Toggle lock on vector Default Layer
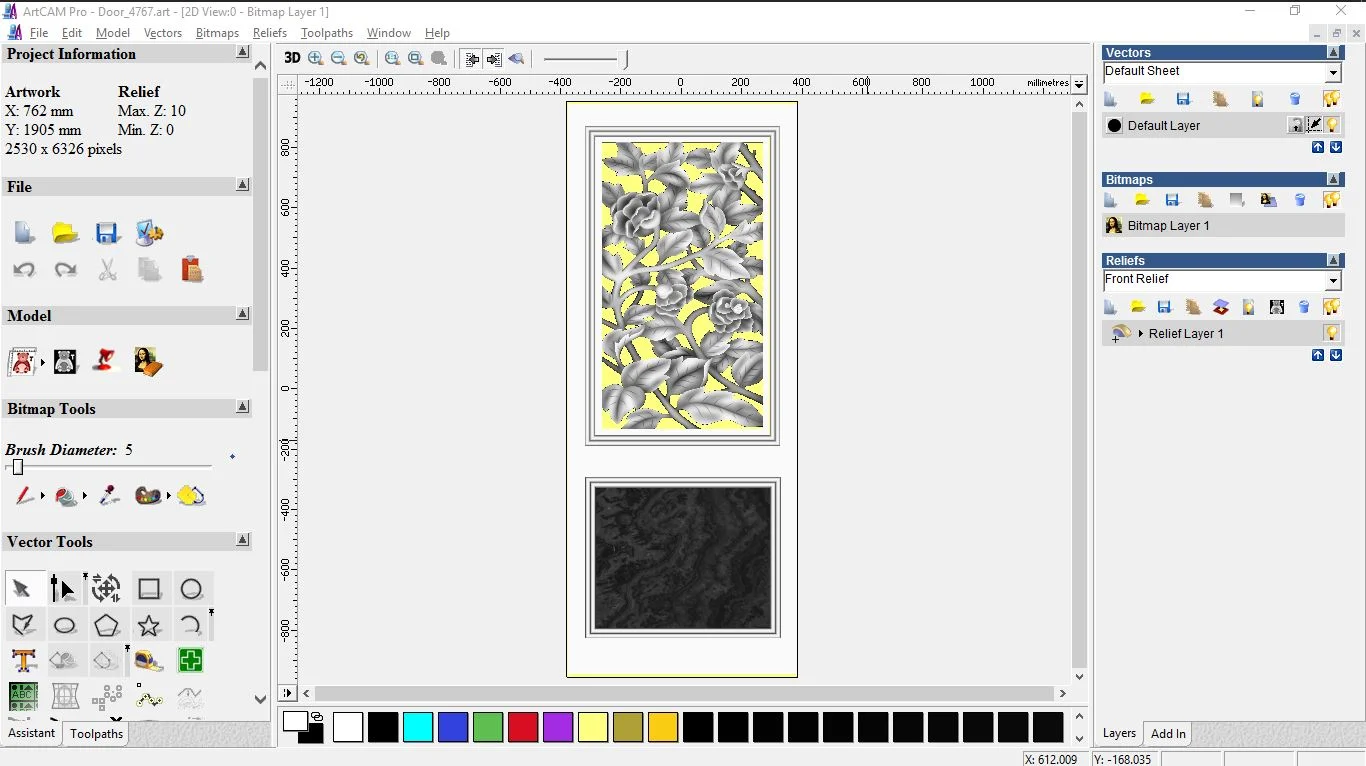Viewport: 1366px width, 766px height. coord(1296,125)
